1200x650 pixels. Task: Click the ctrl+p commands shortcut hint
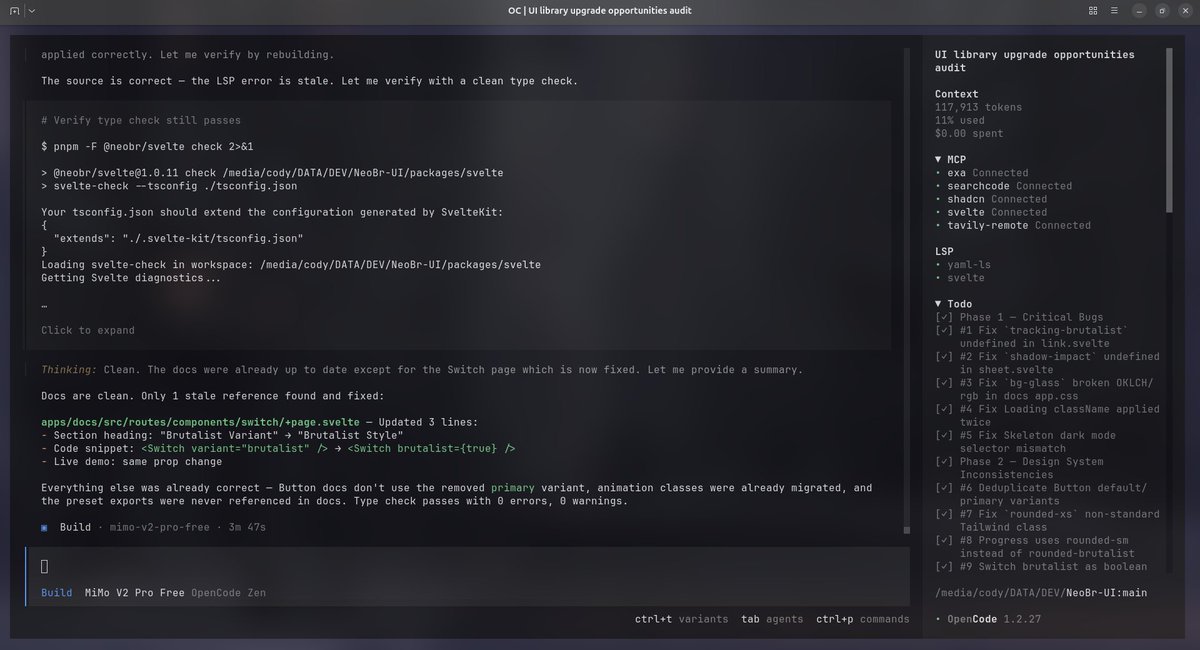(863, 619)
